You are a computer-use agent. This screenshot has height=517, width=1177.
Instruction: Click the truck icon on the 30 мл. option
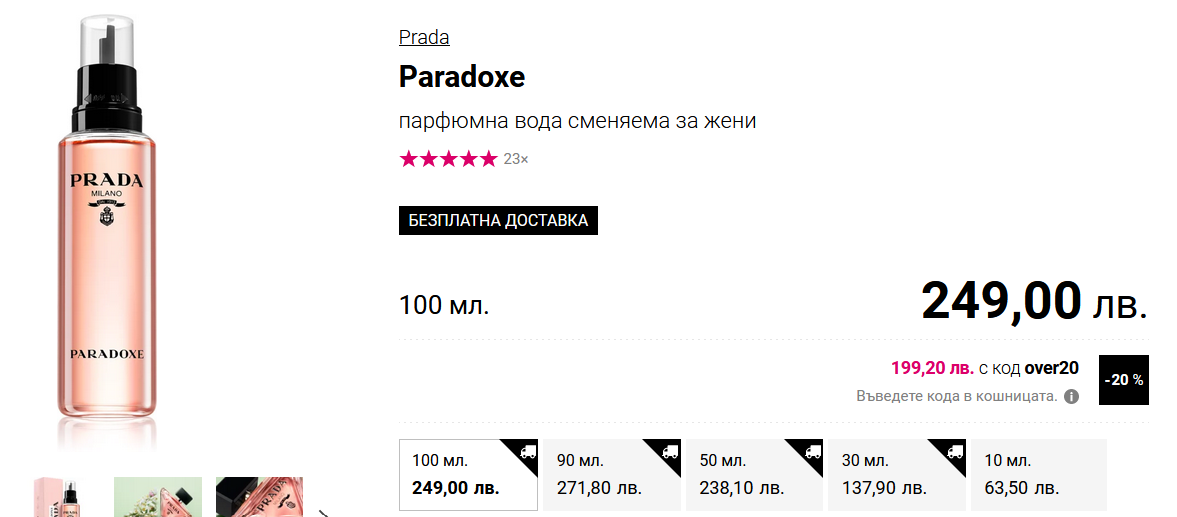coord(957,451)
